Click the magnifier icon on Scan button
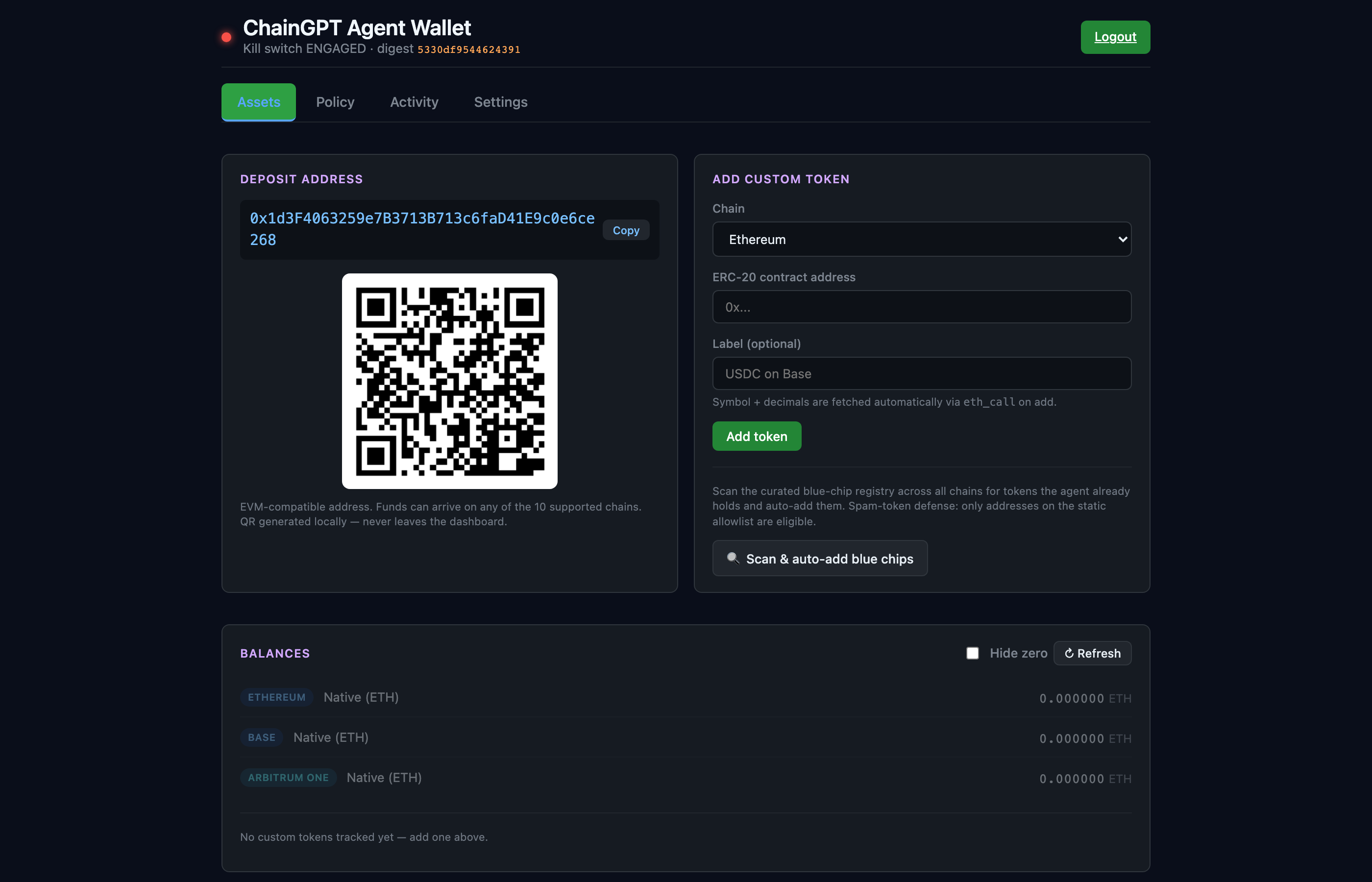This screenshot has width=1372, height=882. point(733,559)
